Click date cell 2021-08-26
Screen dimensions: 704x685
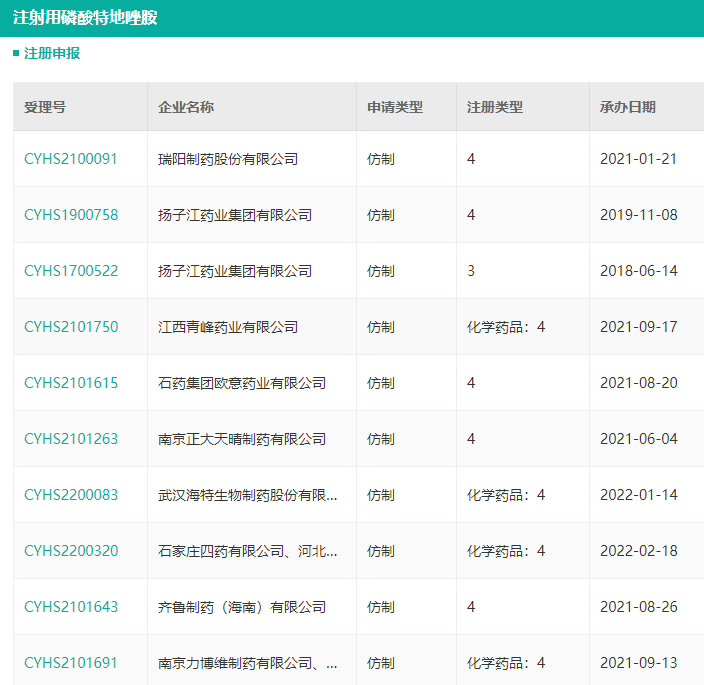click(639, 607)
